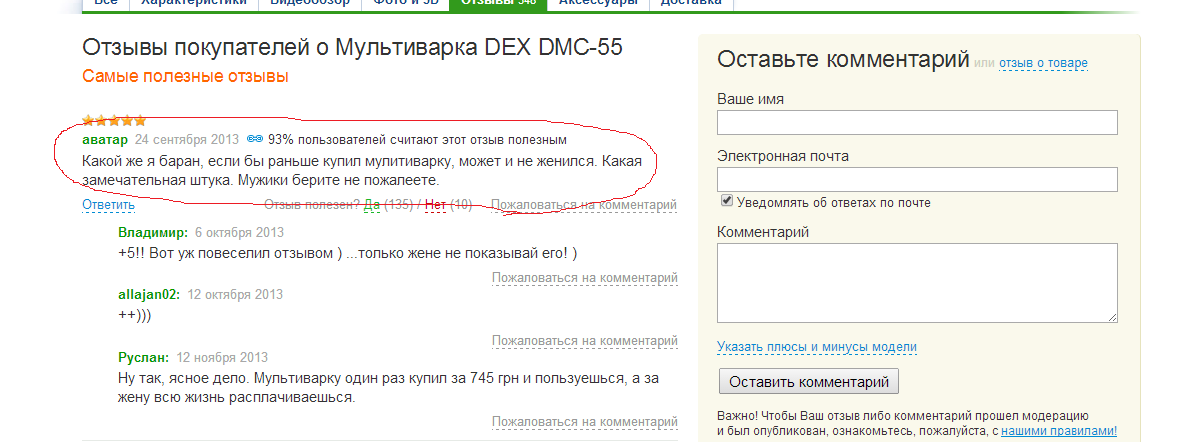Toggle the Уведомлять об ответах по почте checkbox

tap(726, 201)
